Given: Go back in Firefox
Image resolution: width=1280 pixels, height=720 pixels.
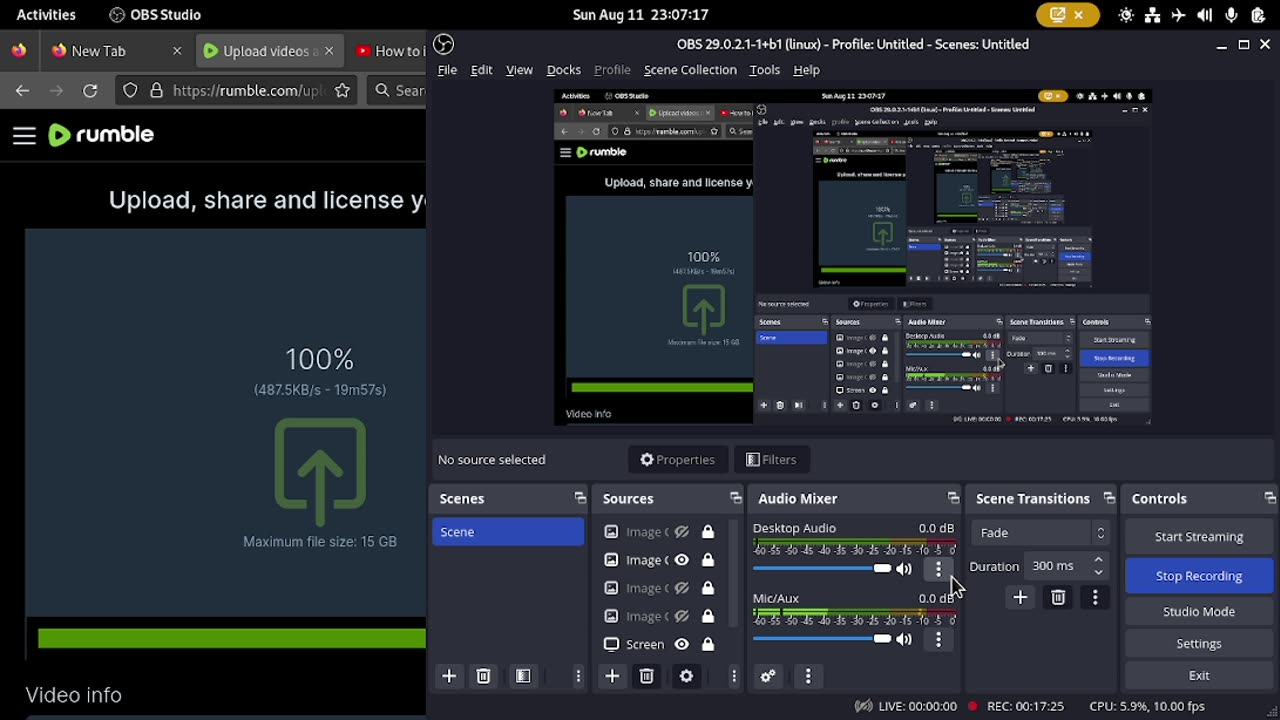Looking at the screenshot, I should coord(22,90).
